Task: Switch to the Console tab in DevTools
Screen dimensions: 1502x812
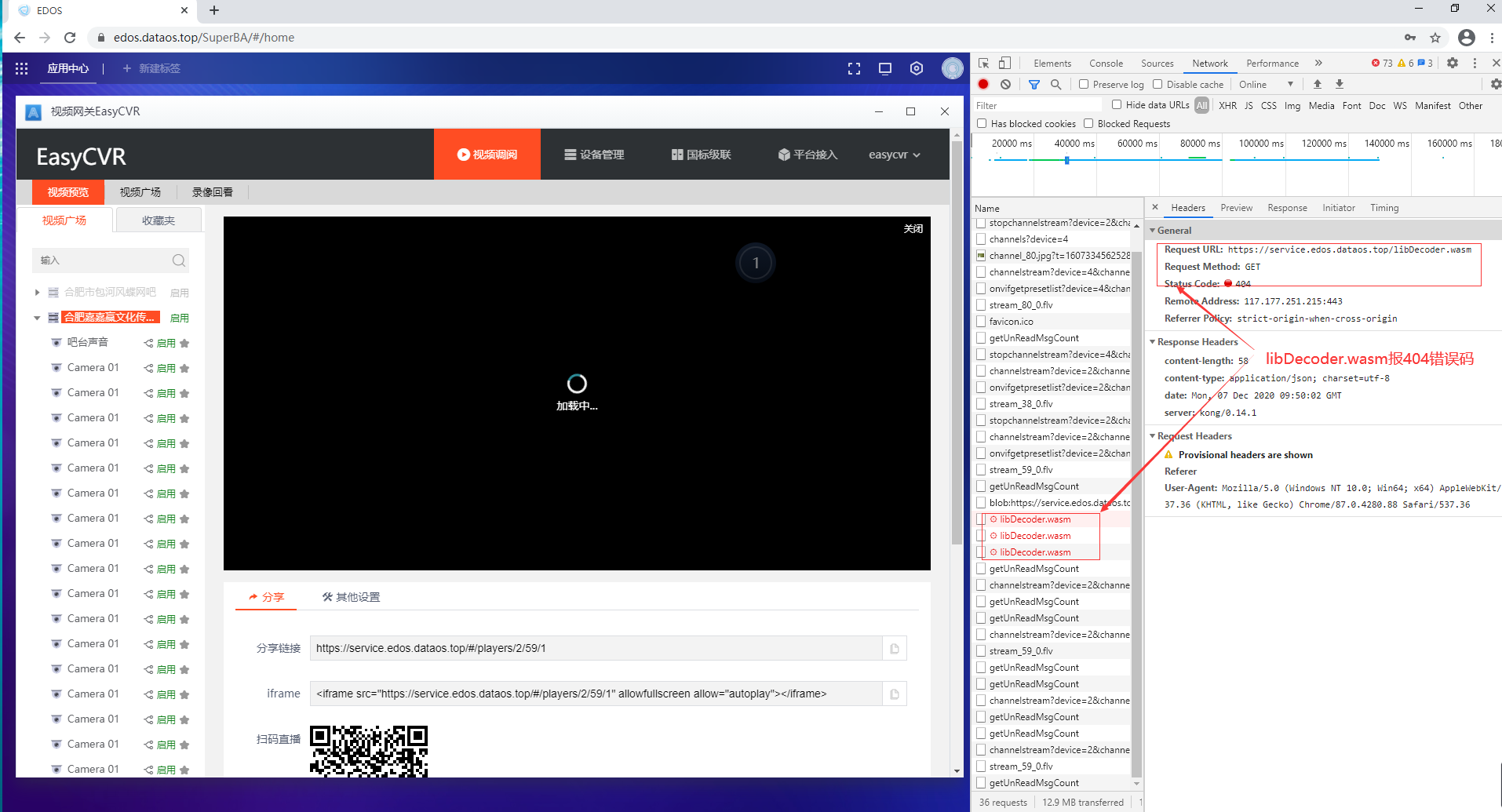Action: pos(1106,64)
